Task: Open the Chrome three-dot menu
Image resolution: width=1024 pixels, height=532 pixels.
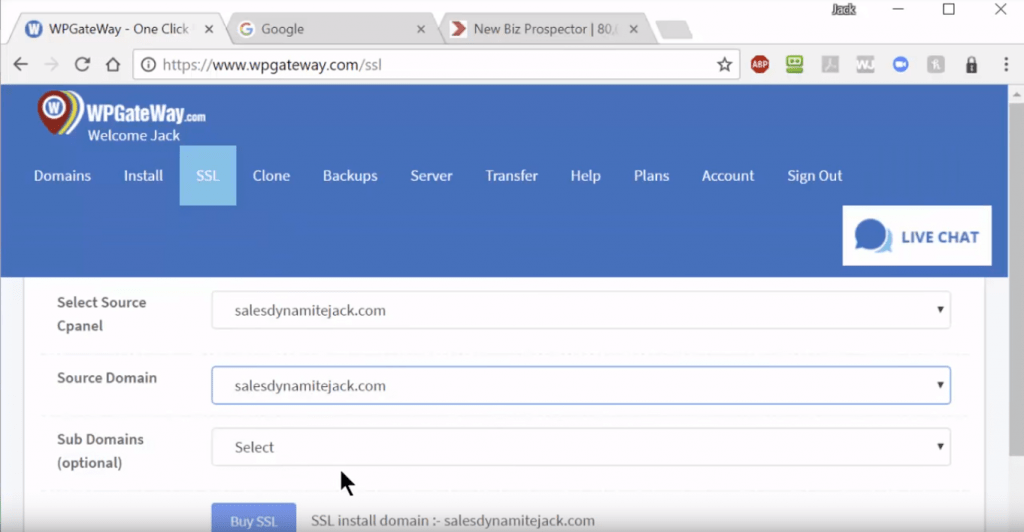Action: pyautogui.click(x=1006, y=65)
